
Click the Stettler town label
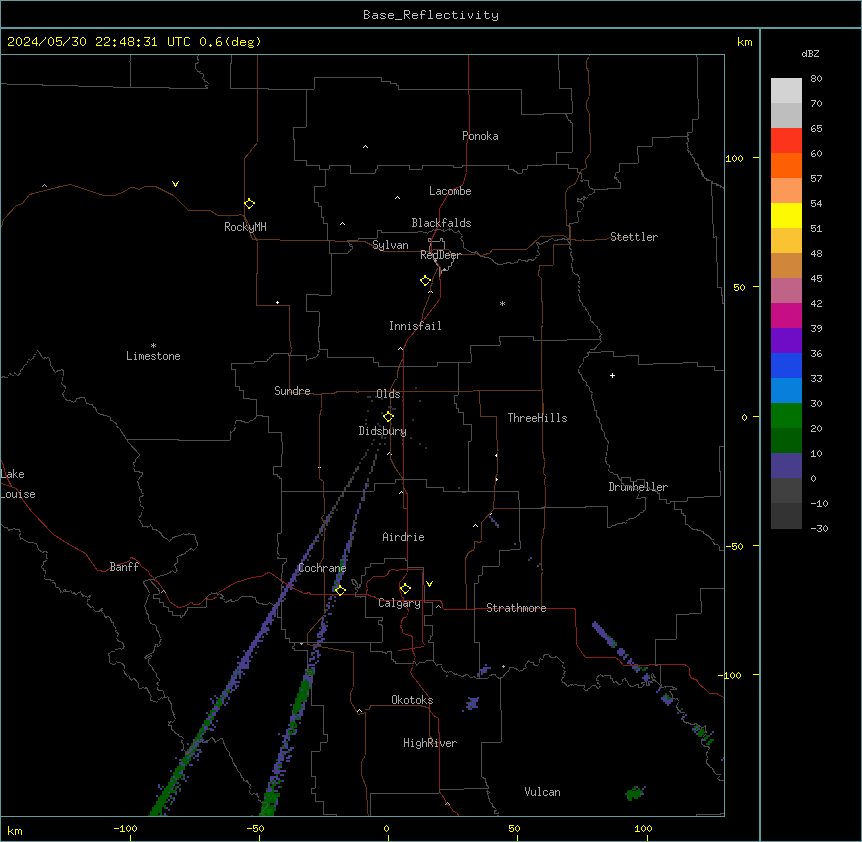click(634, 237)
